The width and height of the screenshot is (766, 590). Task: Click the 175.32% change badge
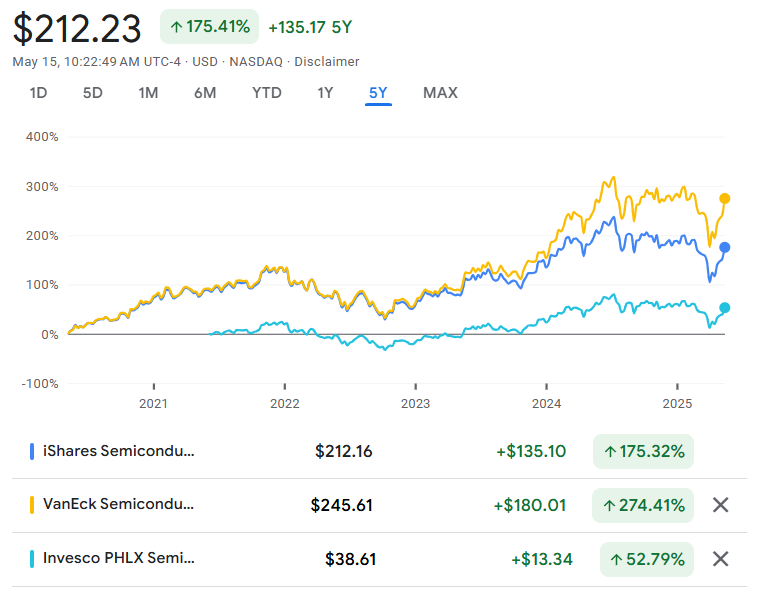[x=643, y=451]
